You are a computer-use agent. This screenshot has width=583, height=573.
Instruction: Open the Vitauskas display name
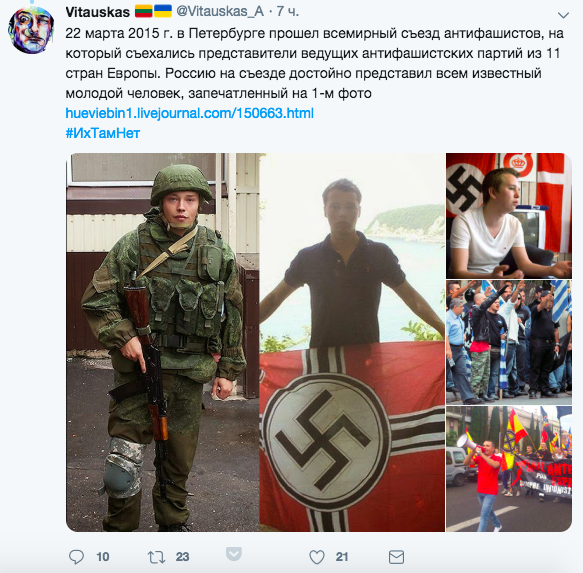pos(97,12)
